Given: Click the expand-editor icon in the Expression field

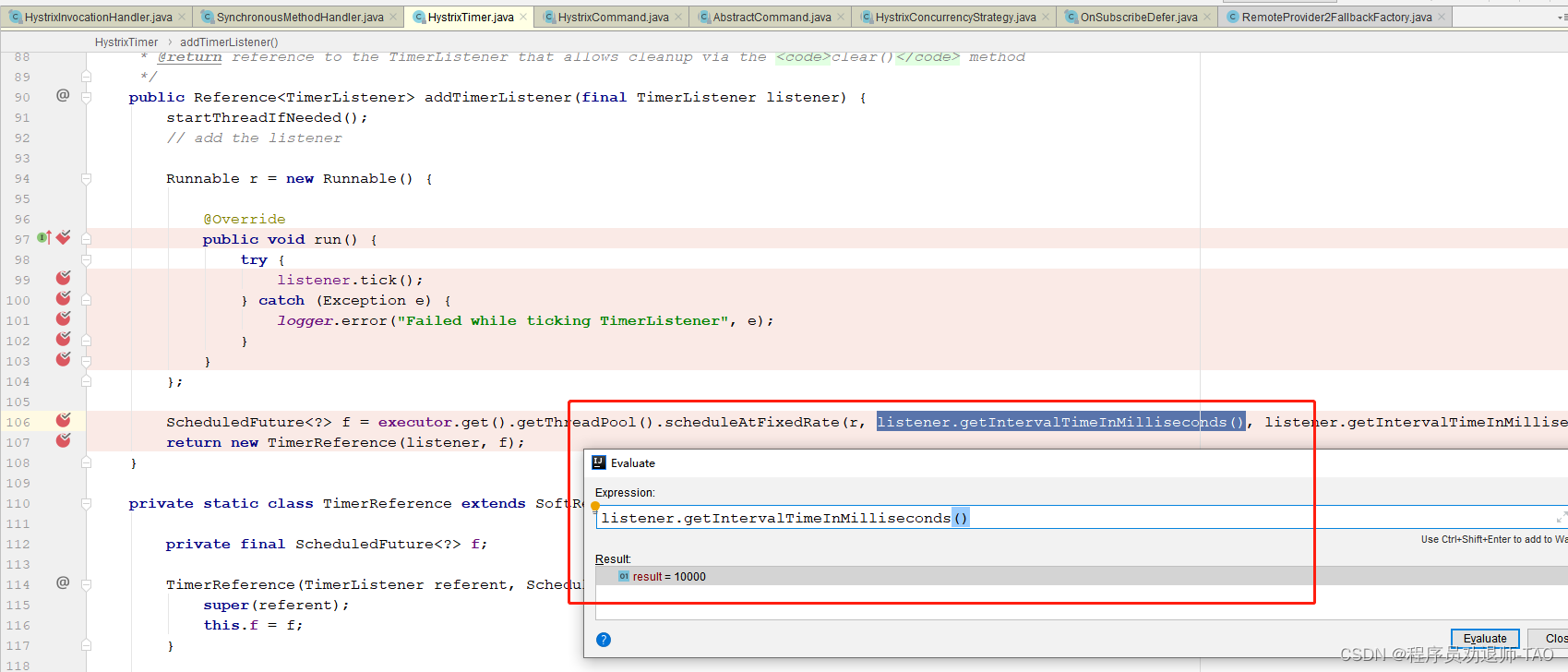Looking at the screenshot, I should coord(1561,517).
